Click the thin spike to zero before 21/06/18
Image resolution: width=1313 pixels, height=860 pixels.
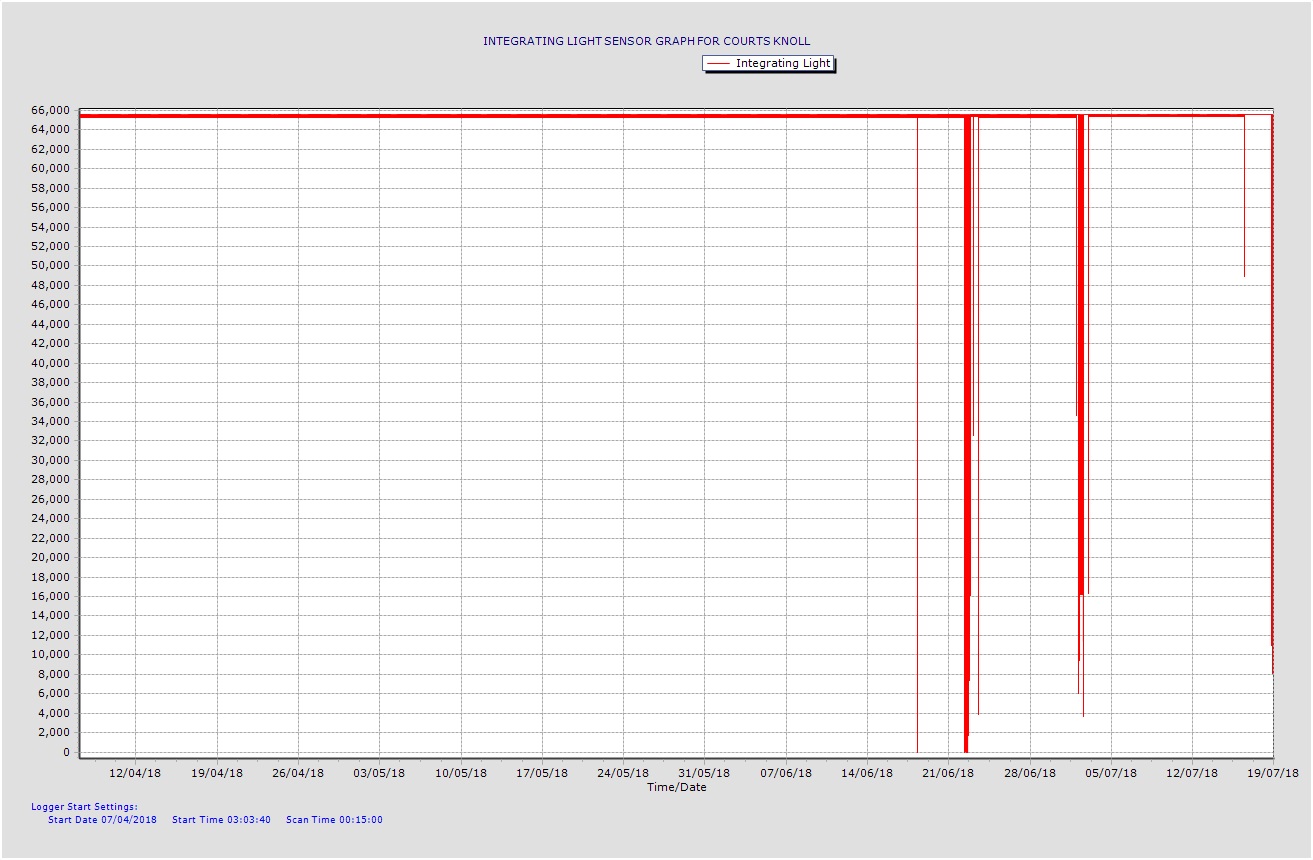click(x=917, y=450)
